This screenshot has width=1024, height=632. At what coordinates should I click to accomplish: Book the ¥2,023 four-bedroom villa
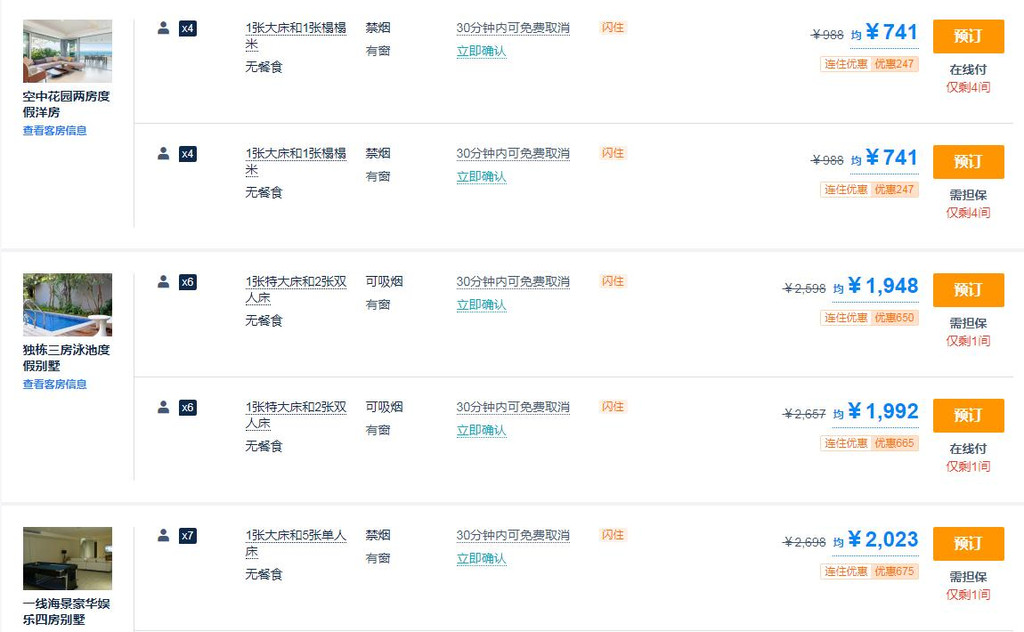point(967,543)
